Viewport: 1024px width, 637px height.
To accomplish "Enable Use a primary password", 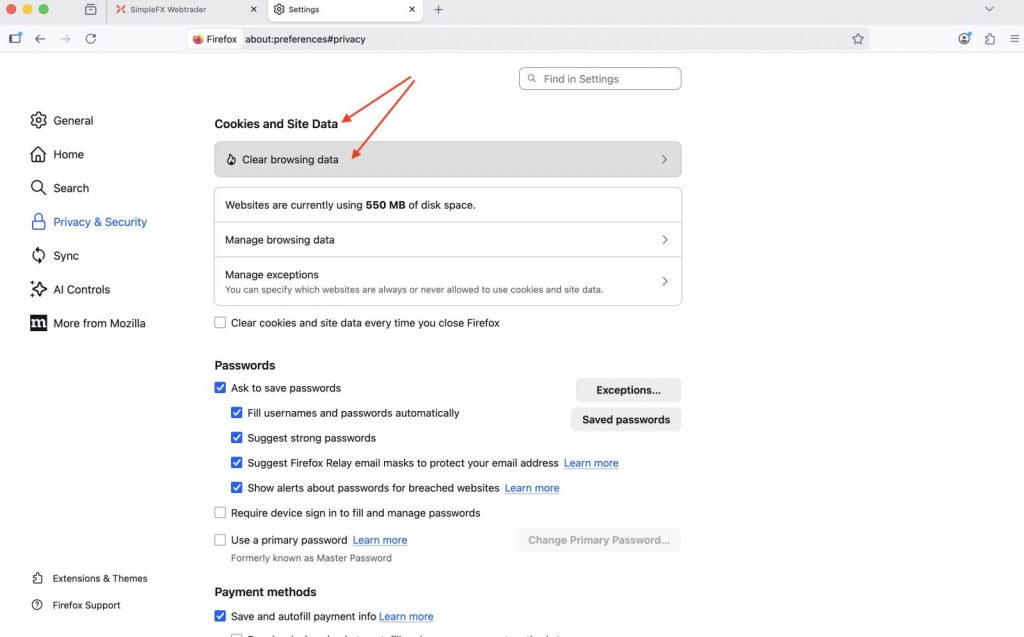I will [220, 540].
